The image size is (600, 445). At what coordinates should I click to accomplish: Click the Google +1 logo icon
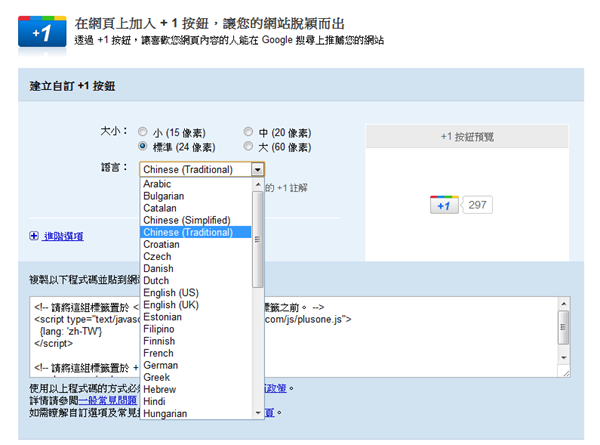pos(42,32)
